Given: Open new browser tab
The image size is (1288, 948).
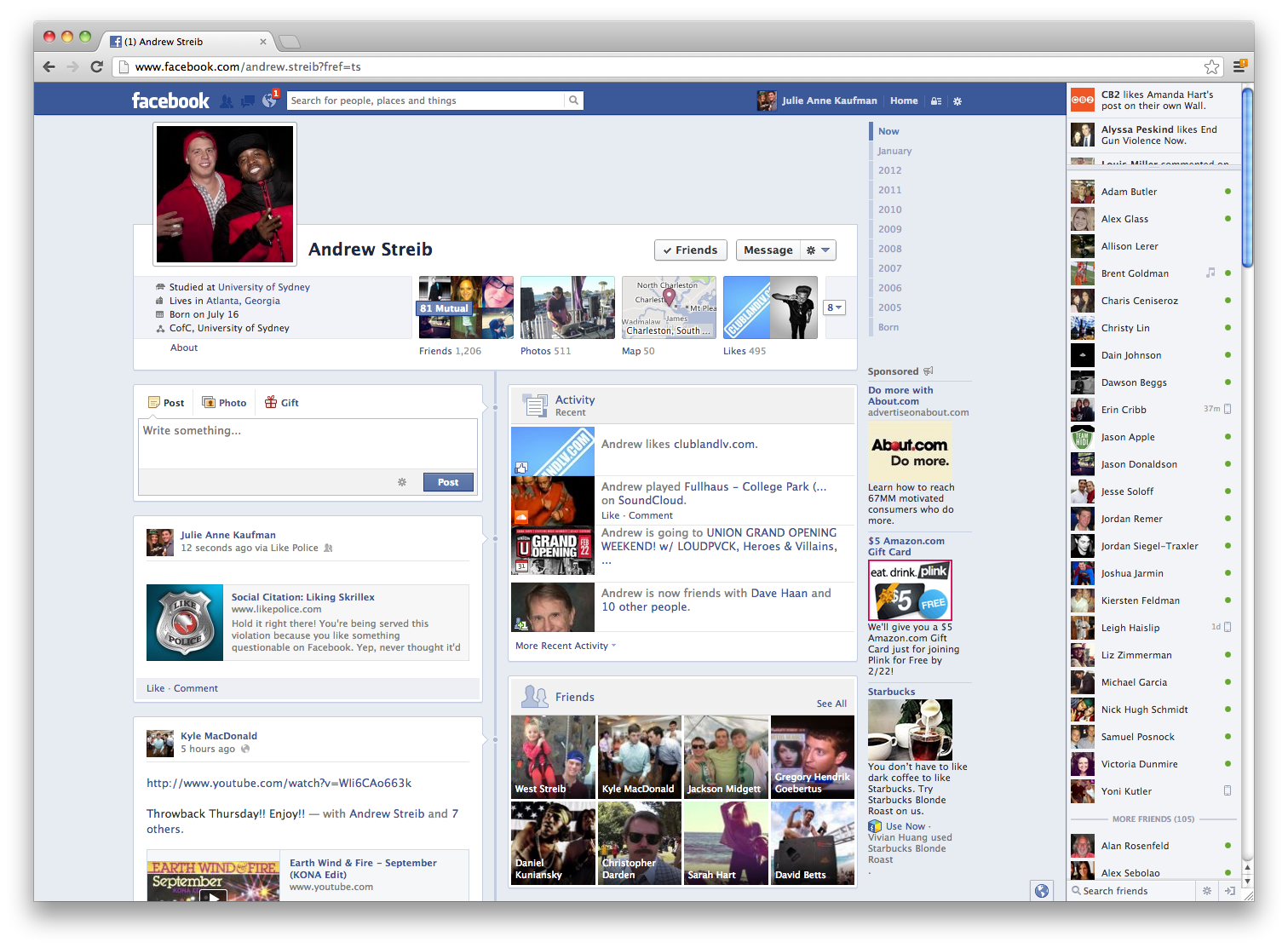Looking at the screenshot, I should [290, 42].
